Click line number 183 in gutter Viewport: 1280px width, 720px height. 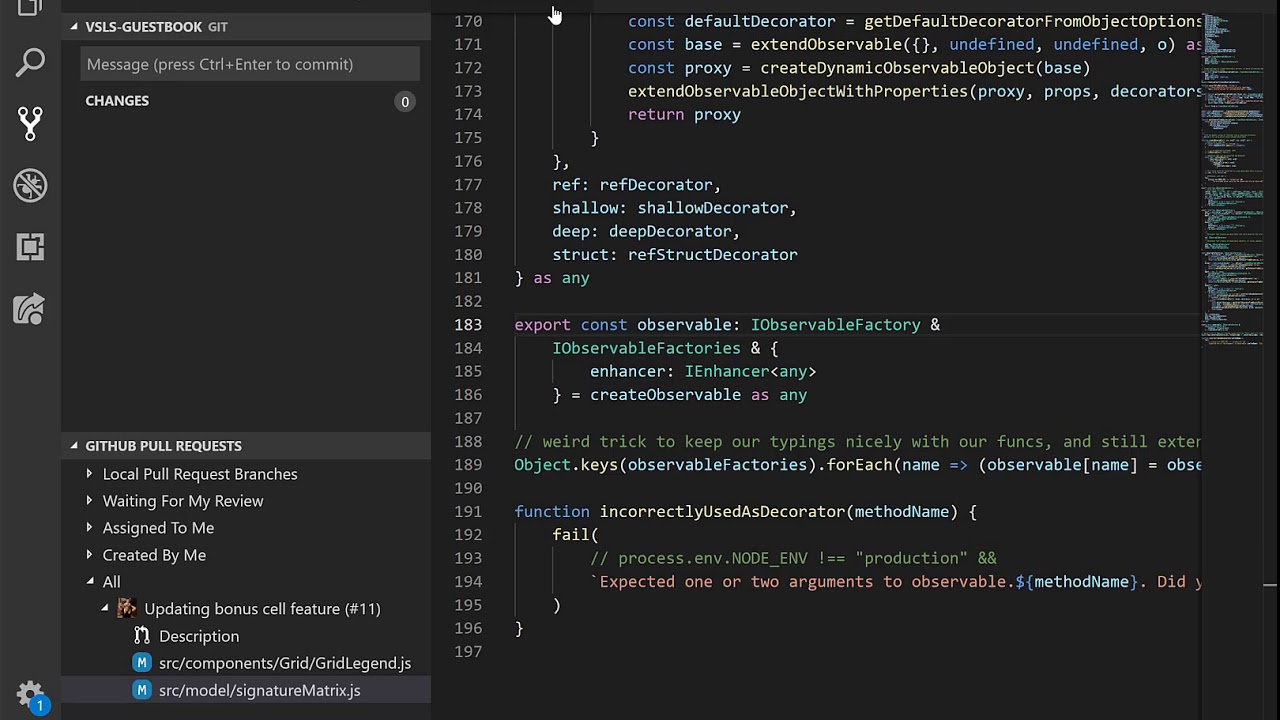pyautogui.click(x=468, y=325)
